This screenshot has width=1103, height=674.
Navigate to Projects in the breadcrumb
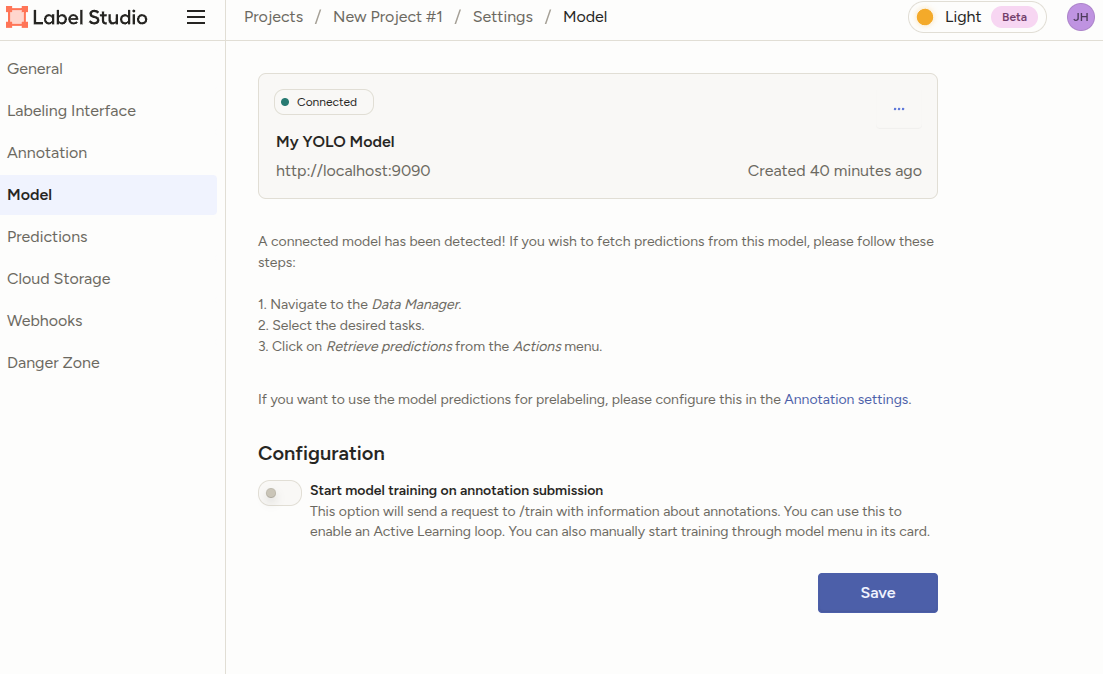[x=273, y=17]
